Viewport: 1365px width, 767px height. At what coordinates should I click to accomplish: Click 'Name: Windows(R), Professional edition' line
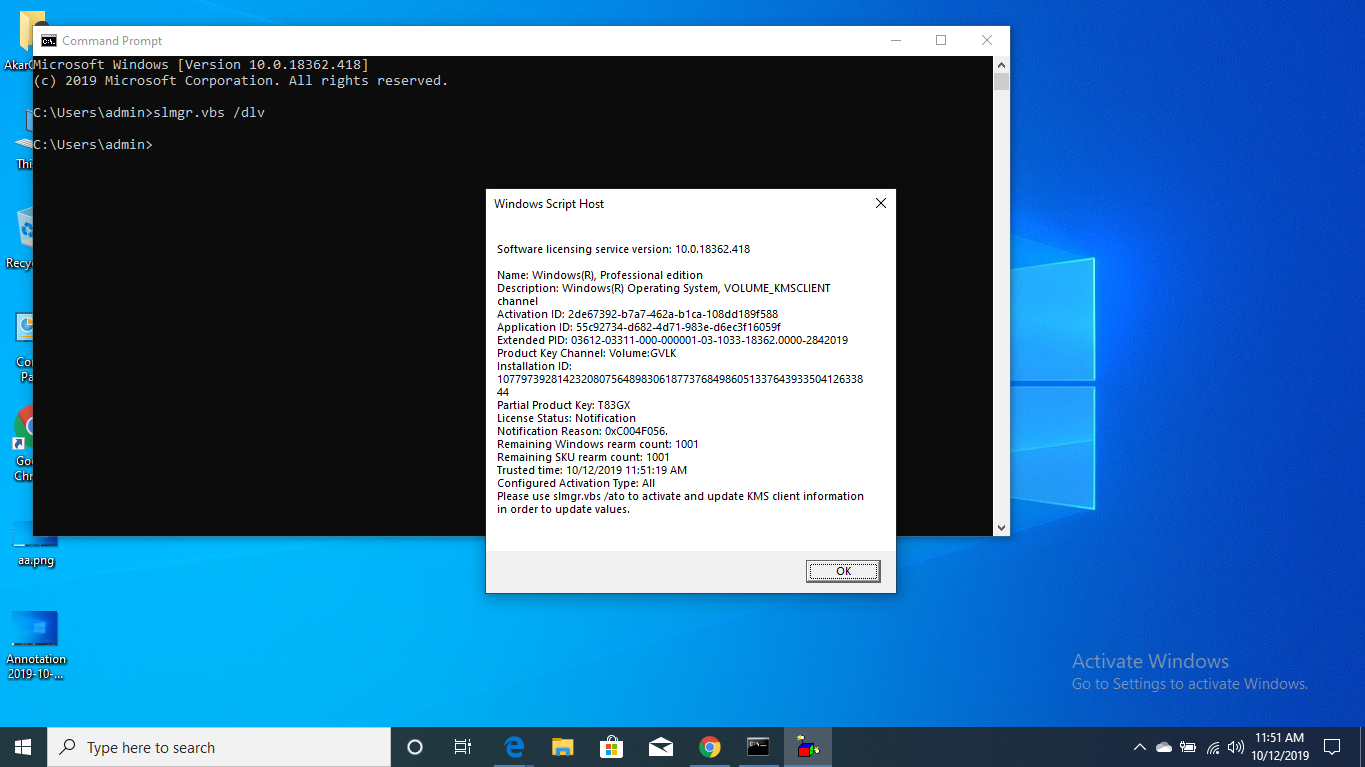point(600,275)
